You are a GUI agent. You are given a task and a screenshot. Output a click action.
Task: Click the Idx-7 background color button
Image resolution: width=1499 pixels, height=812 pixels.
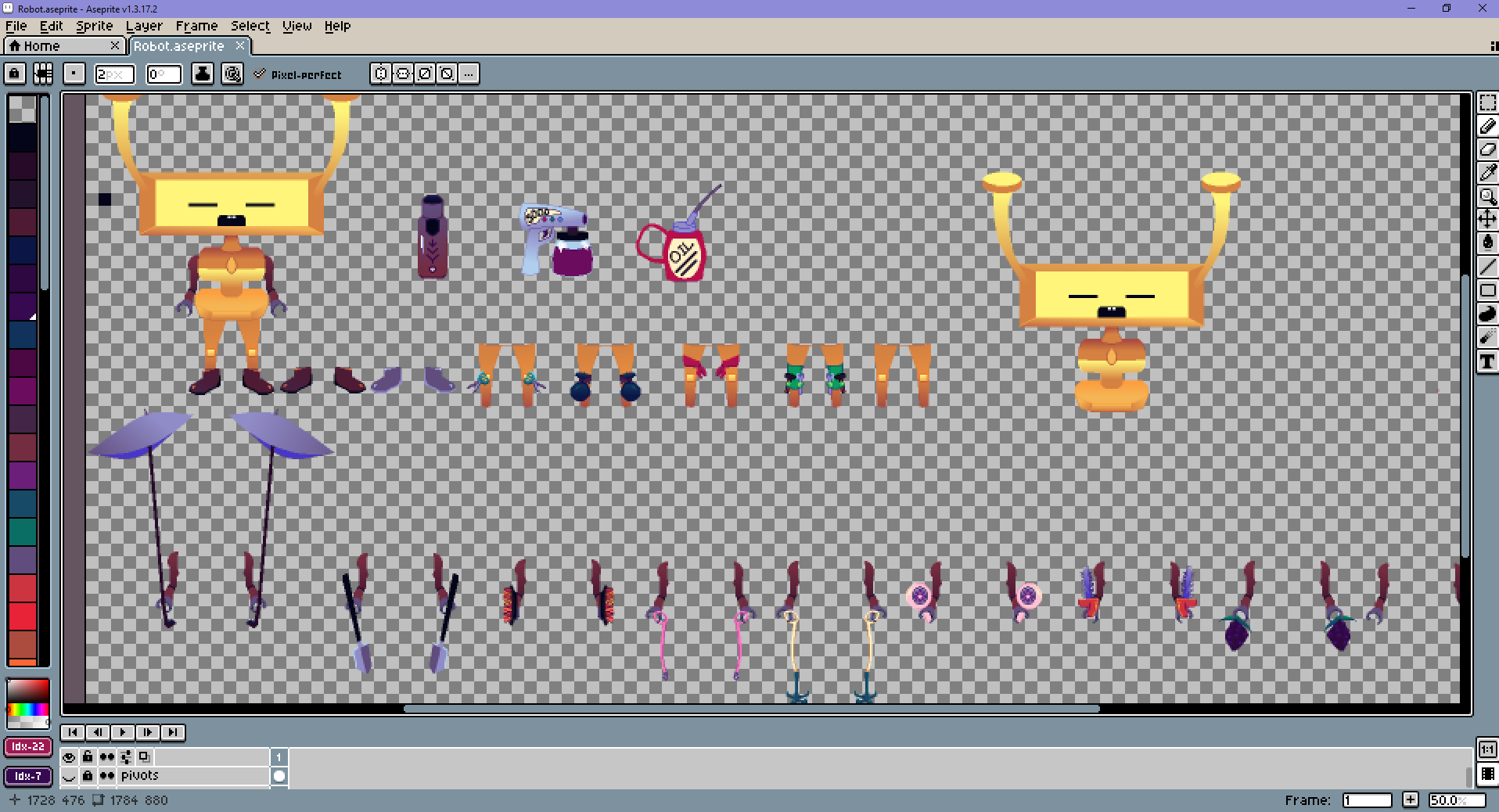tap(28, 776)
